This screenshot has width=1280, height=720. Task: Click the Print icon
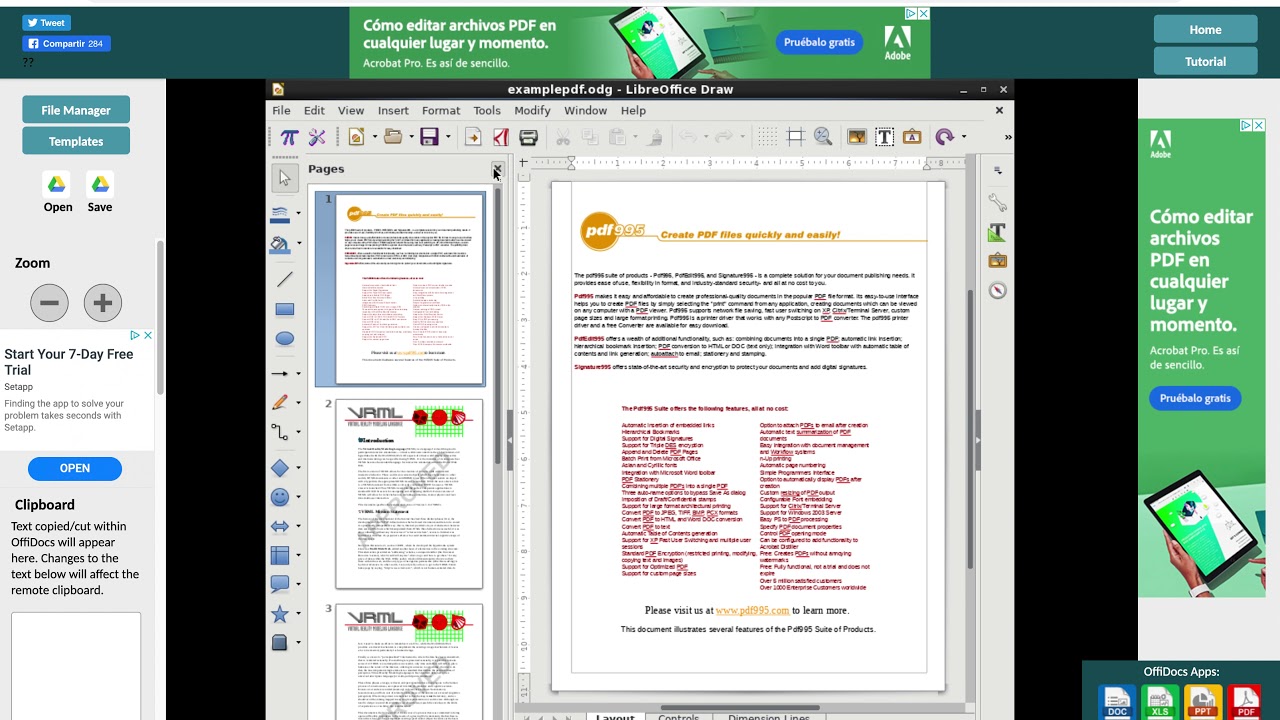tap(529, 137)
